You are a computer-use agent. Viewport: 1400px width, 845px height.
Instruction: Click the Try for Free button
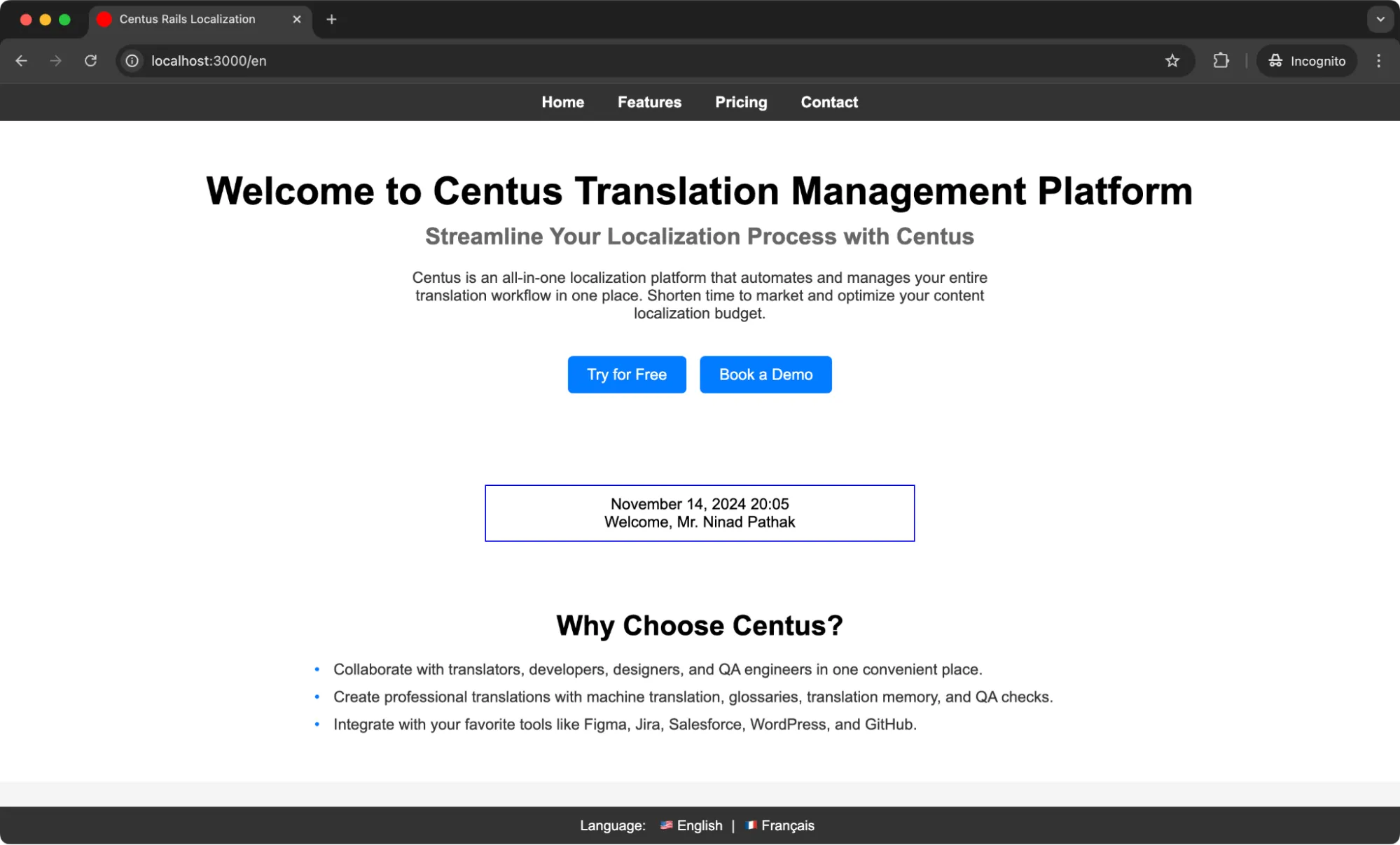pyautogui.click(x=626, y=375)
